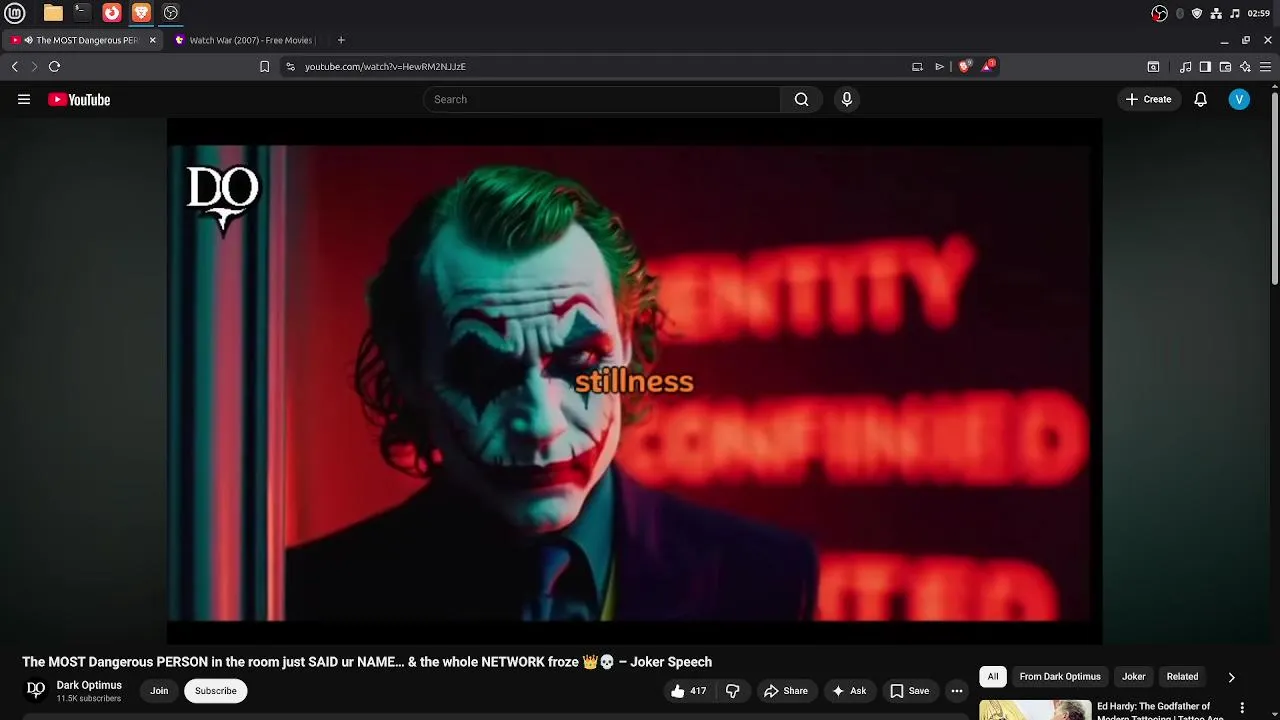This screenshot has height=720, width=1280.
Task: Bookmark this page
Action: pyautogui.click(x=264, y=66)
